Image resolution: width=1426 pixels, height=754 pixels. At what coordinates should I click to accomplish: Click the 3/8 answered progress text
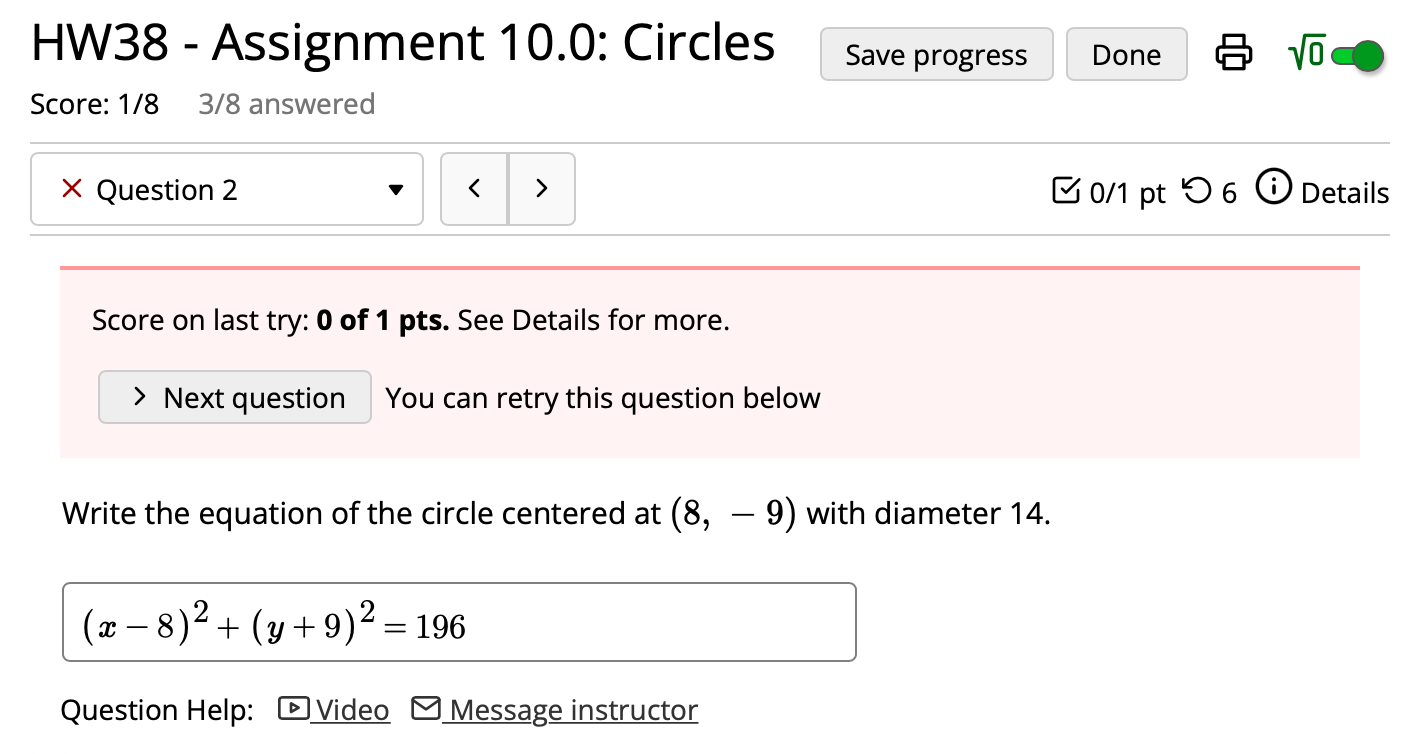click(x=286, y=103)
